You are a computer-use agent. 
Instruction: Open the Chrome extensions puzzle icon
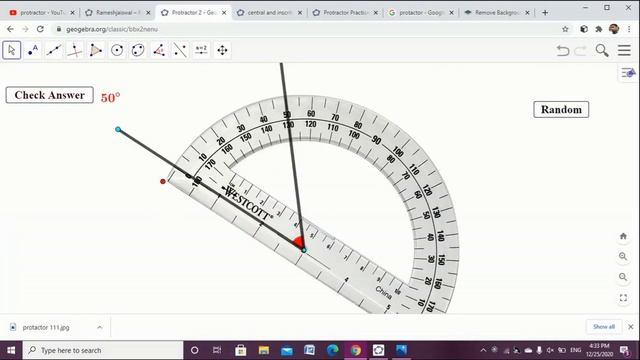coord(599,29)
